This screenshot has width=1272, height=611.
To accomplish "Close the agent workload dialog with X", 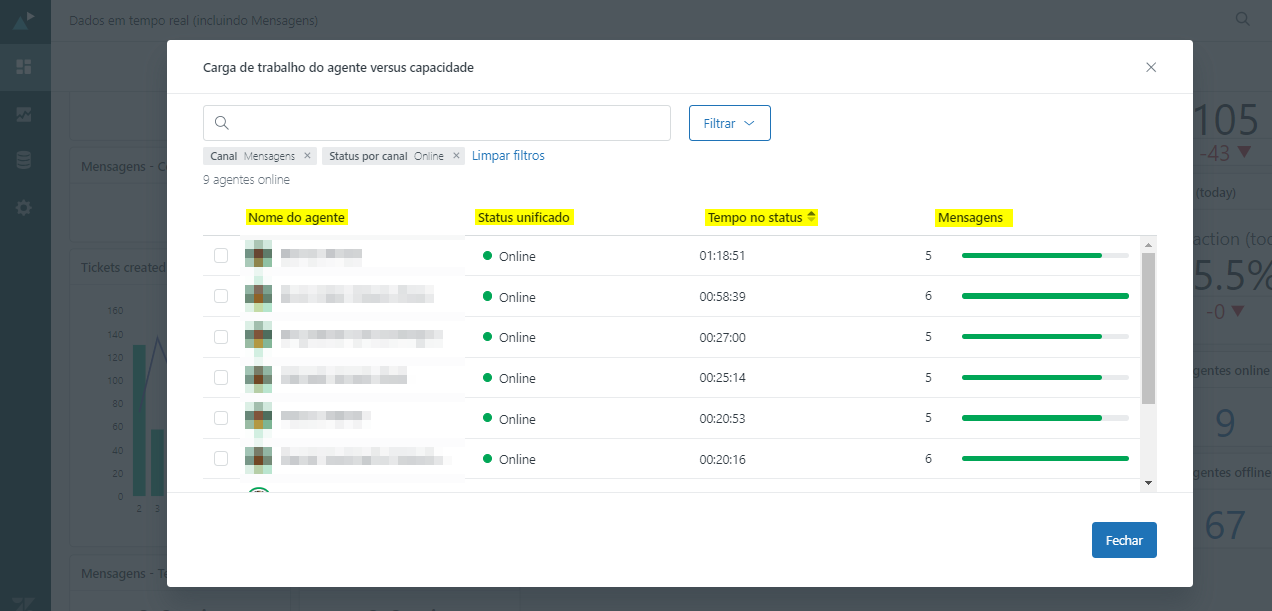I will 1151,68.
